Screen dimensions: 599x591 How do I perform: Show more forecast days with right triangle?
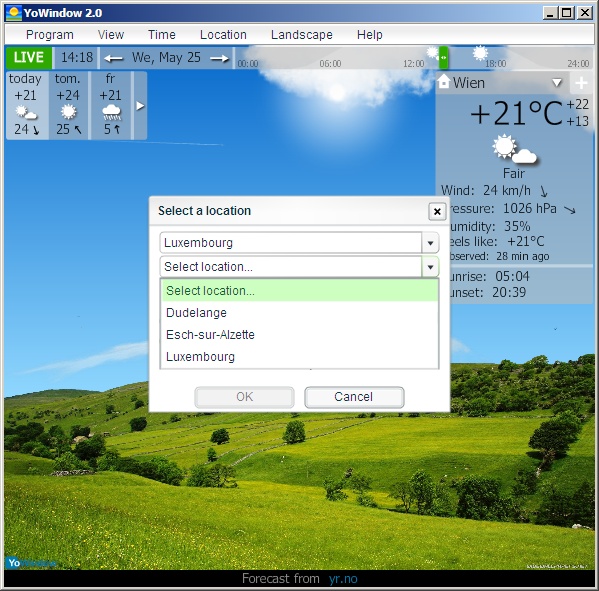click(140, 106)
